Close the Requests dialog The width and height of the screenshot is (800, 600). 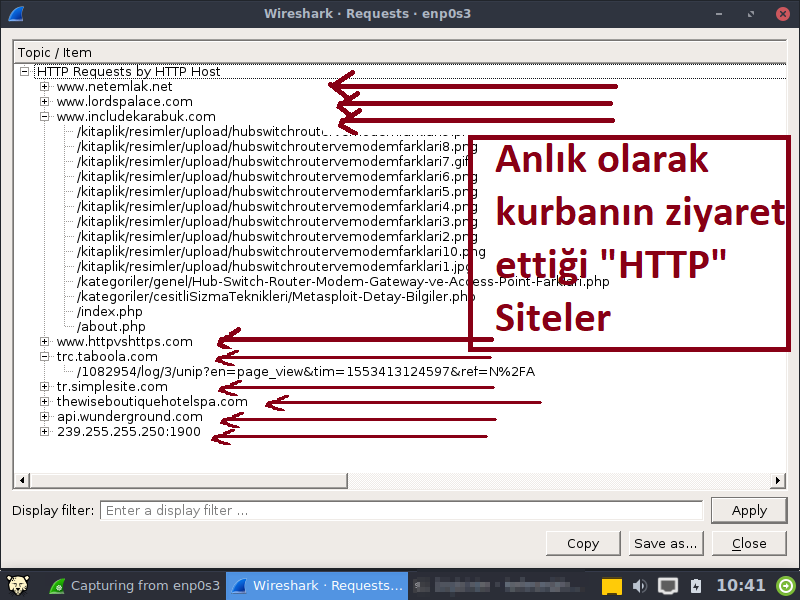click(x=749, y=543)
